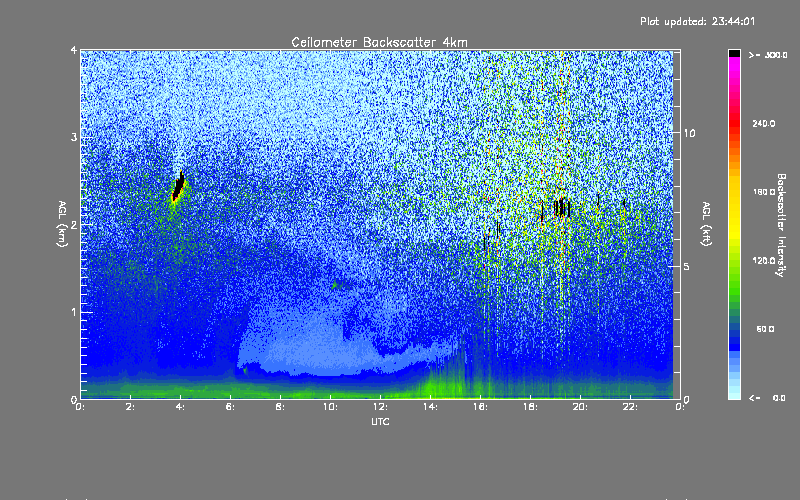
Task: Click the '5' tick on the kft axis
Action: coord(686,266)
